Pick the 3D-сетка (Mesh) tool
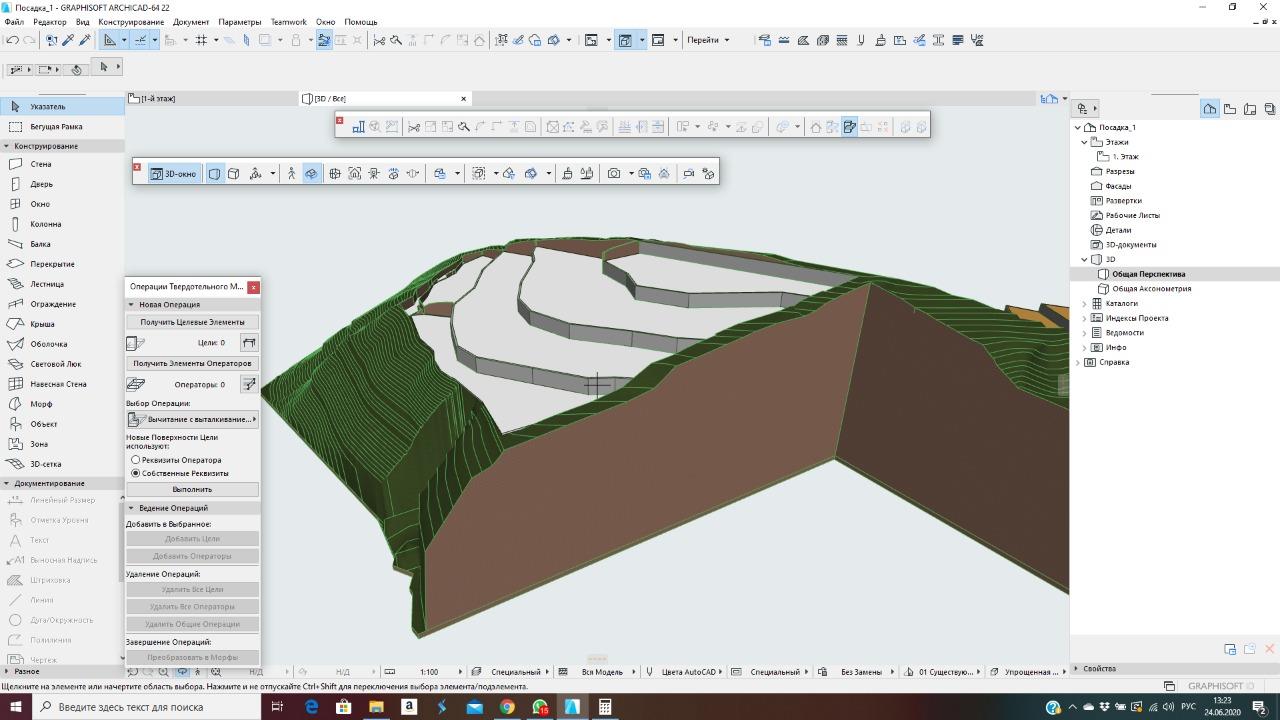The width and height of the screenshot is (1280, 720). (45, 464)
